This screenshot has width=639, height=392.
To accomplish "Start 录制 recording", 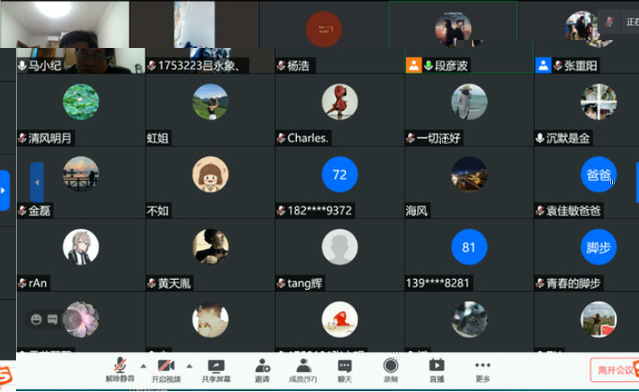I will click(x=390, y=370).
